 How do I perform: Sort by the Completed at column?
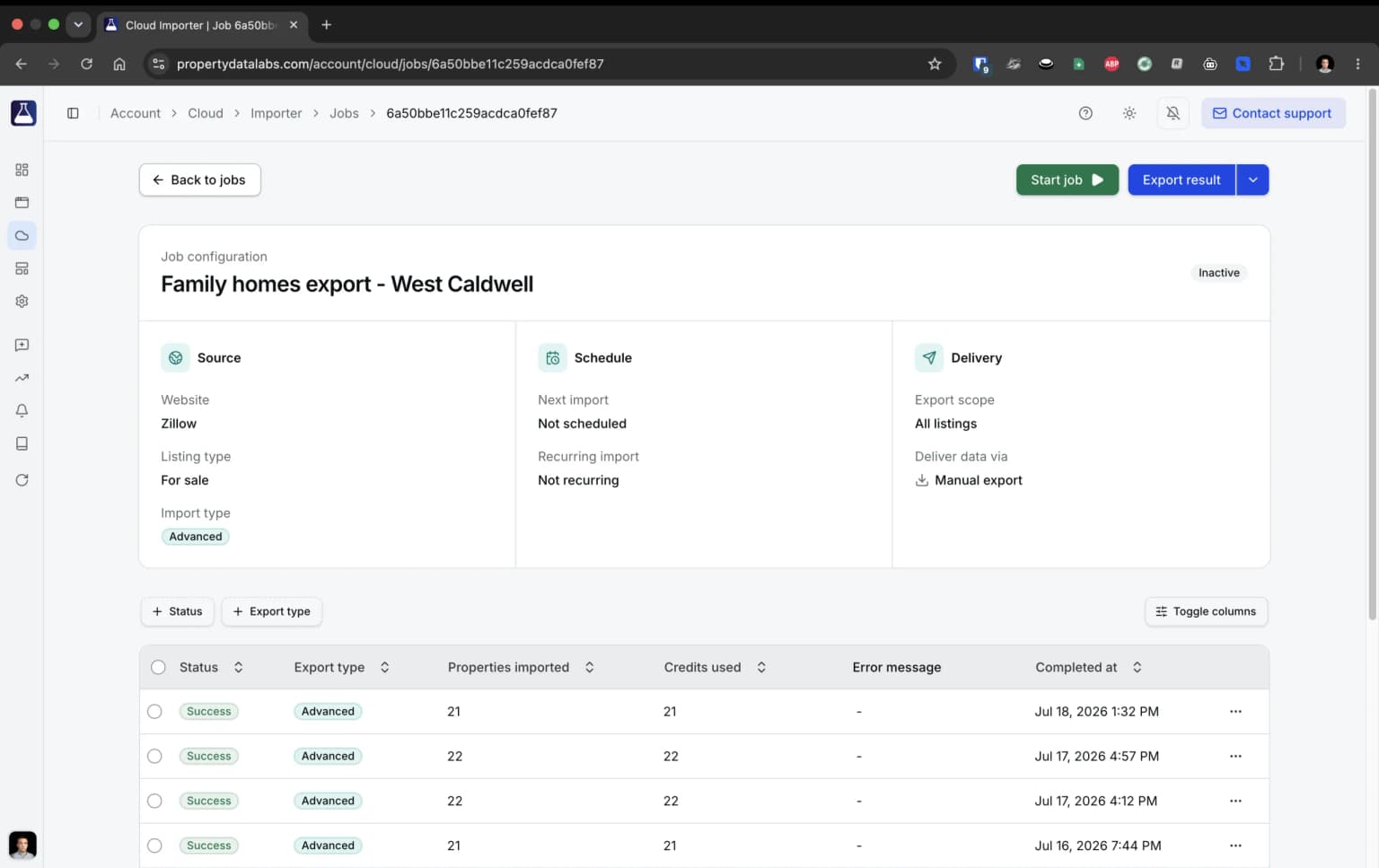(1088, 667)
